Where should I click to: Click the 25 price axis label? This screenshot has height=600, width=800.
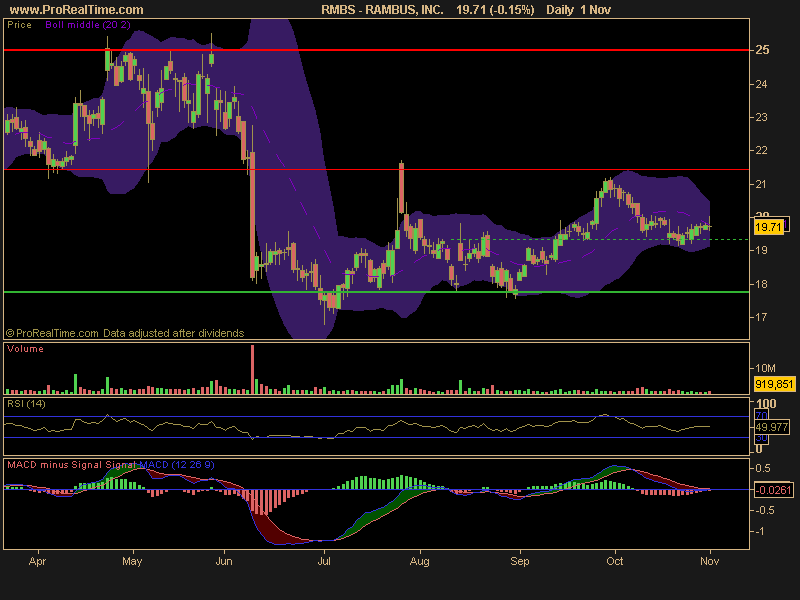(762, 50)
